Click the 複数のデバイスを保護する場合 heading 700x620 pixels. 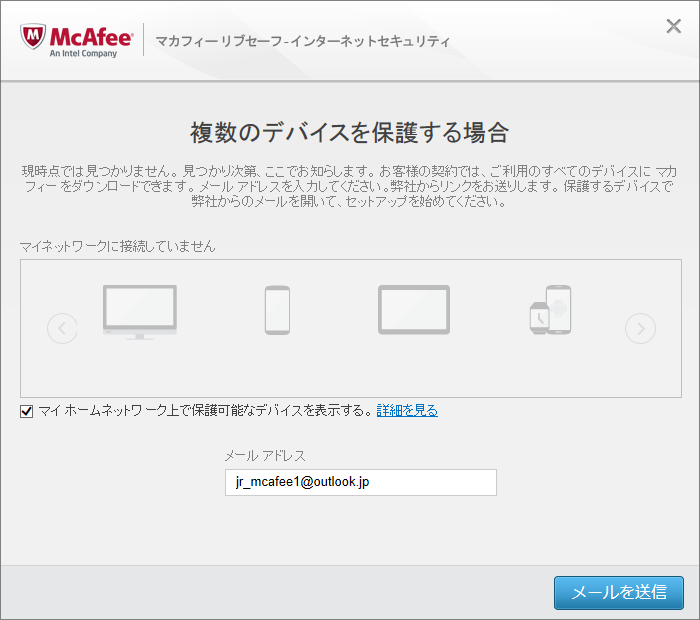[350, 132]
